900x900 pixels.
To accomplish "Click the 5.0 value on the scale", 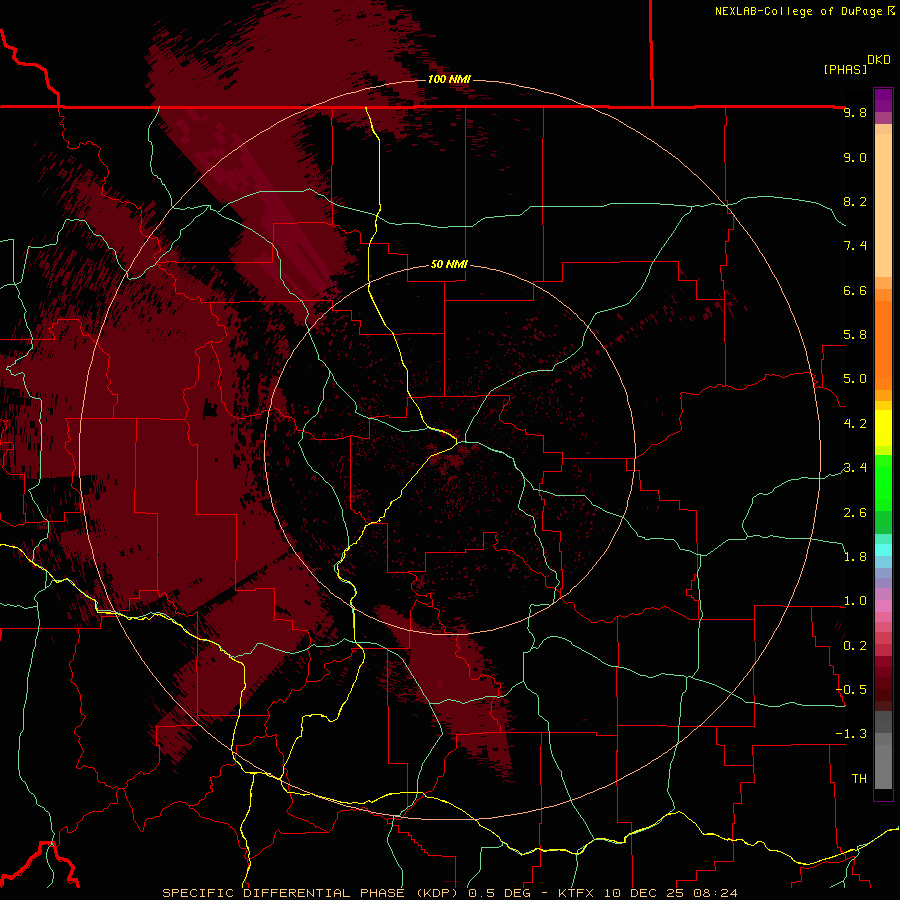I will click(855, 379).
